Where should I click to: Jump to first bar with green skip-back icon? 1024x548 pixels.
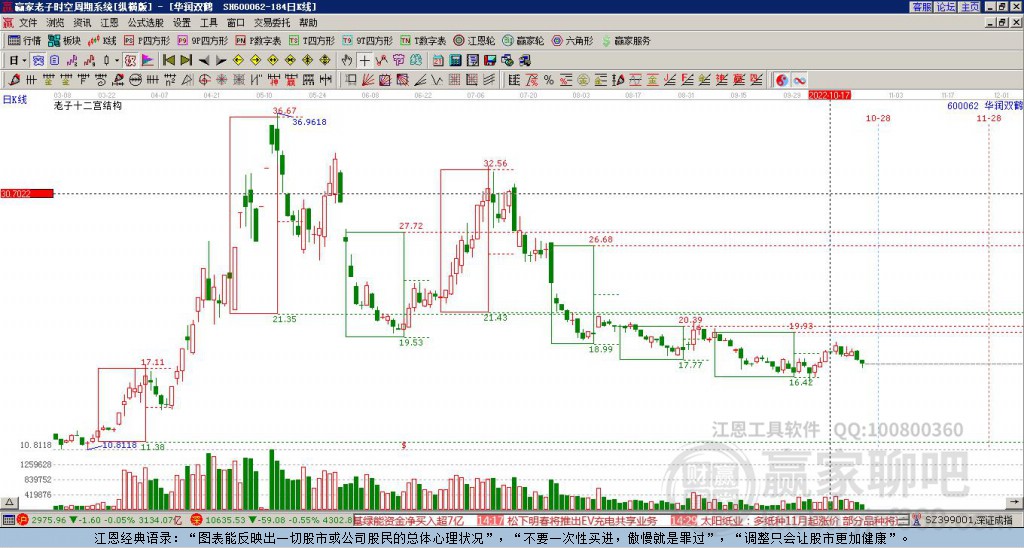coord(168,61)
